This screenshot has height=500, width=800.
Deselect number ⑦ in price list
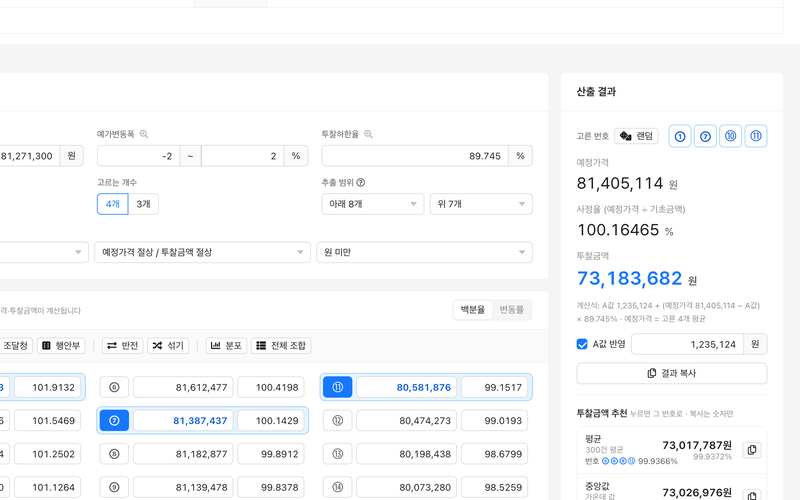(x=114, y=420)
